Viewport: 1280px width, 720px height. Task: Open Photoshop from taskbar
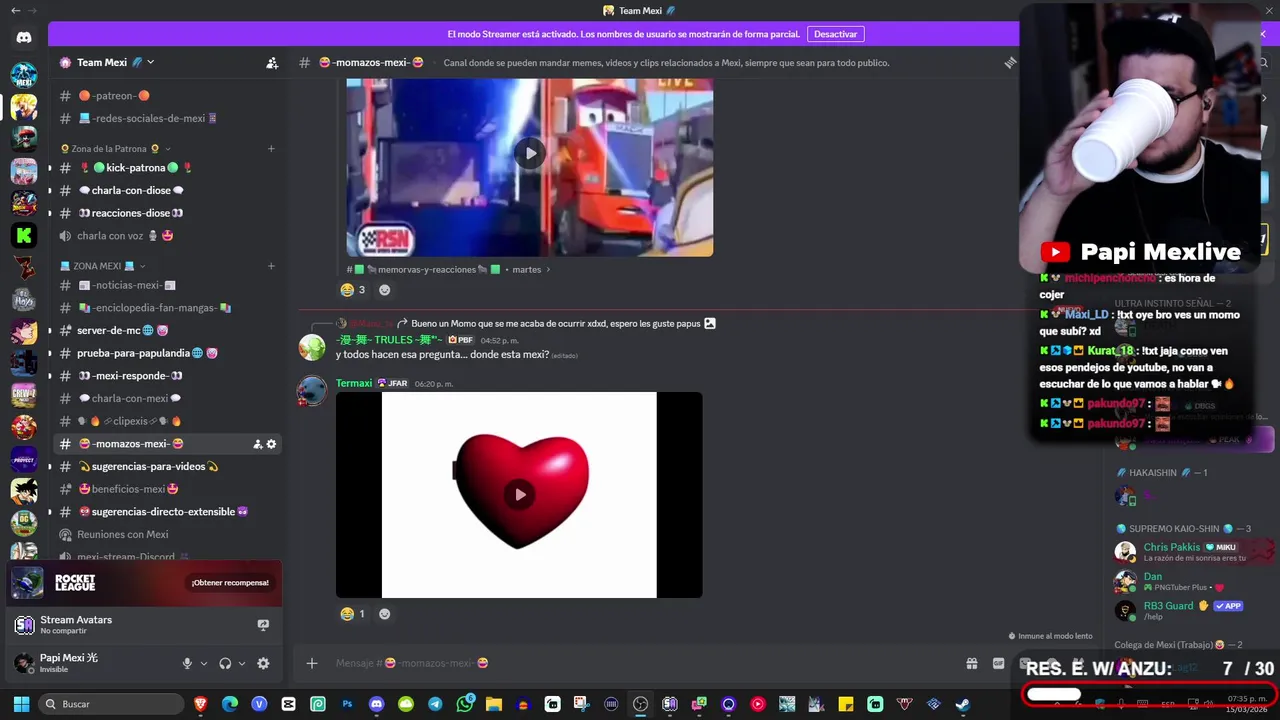pos(347,704)
